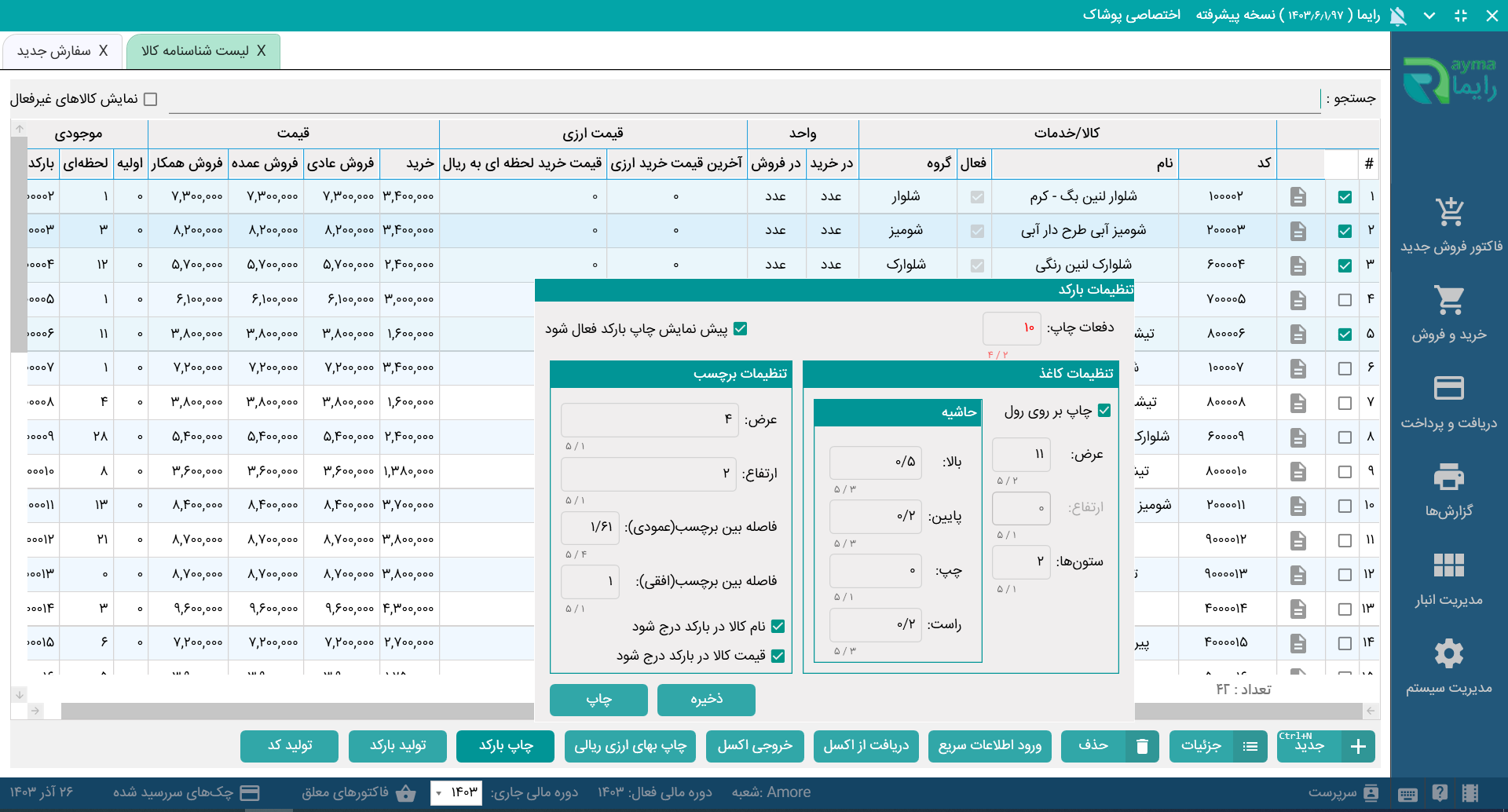The height and width of the screenshot is (812, 1508).
Task: Click the vertical scrollbar thumb of table
Action: click(20, 243)
